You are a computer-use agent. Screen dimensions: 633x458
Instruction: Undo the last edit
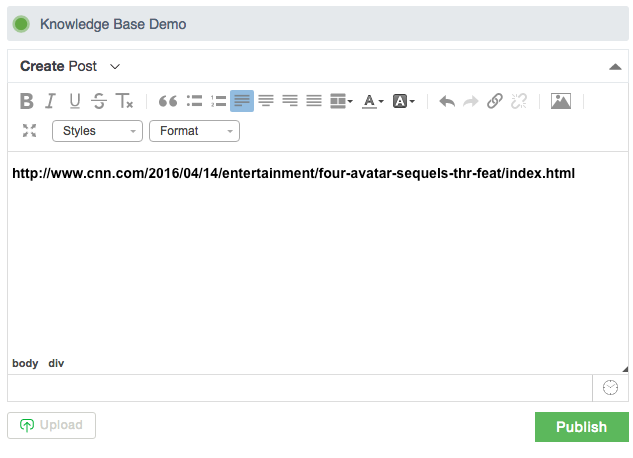point(447,101)
